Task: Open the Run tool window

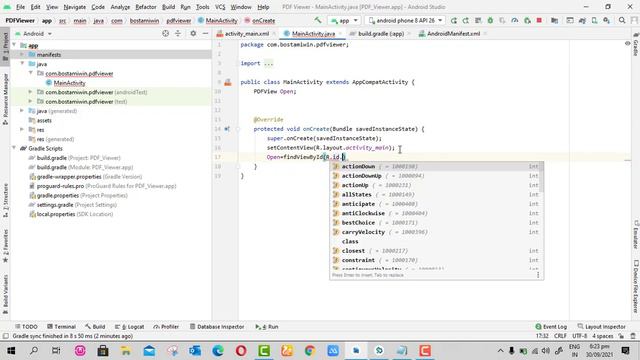Action: 267,327
